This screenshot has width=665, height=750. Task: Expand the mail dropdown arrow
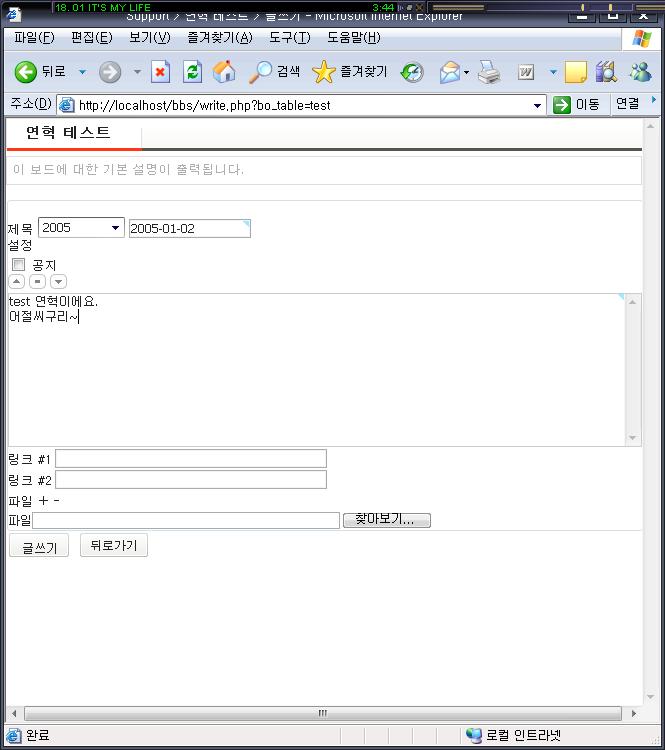tap(466, 73)
